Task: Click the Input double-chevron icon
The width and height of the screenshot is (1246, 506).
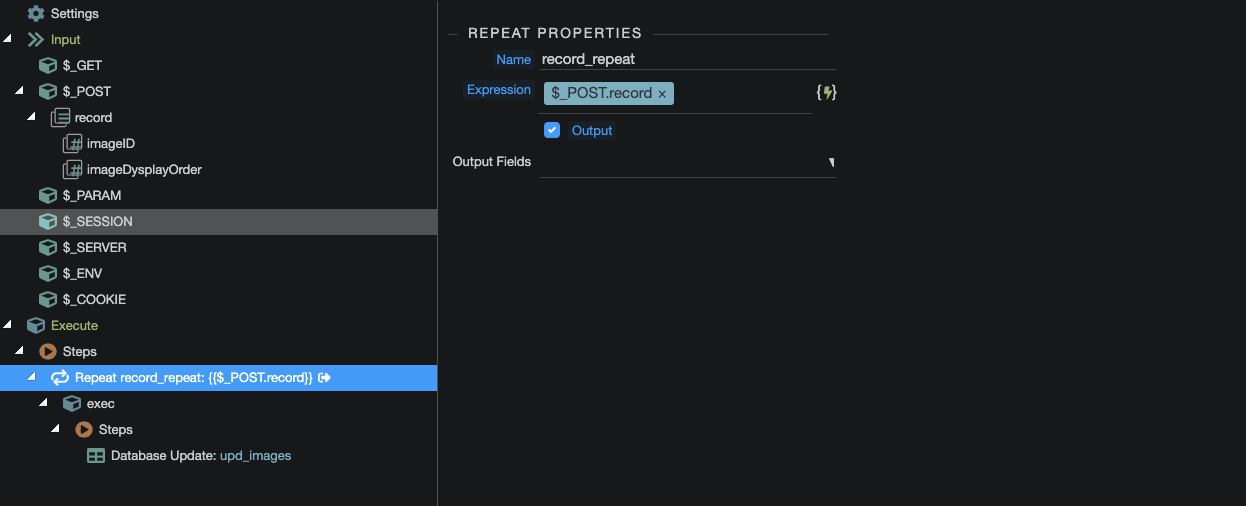Action: [x=36, y=40]
